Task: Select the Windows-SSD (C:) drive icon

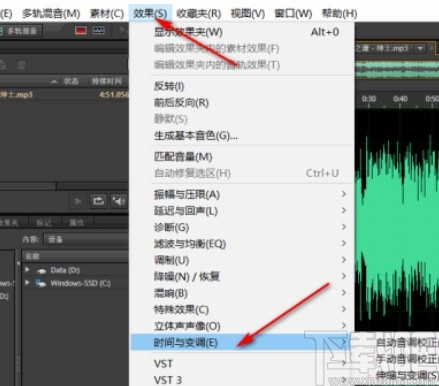Action: pos(41,284)
